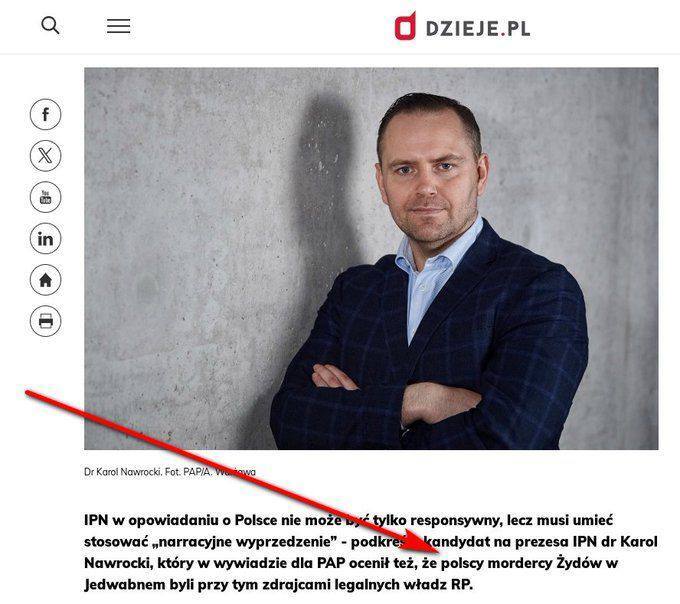680x604 pixels.
Task: Share the article on Facebook
Action: pyautogui.click(x=46, y=114)
